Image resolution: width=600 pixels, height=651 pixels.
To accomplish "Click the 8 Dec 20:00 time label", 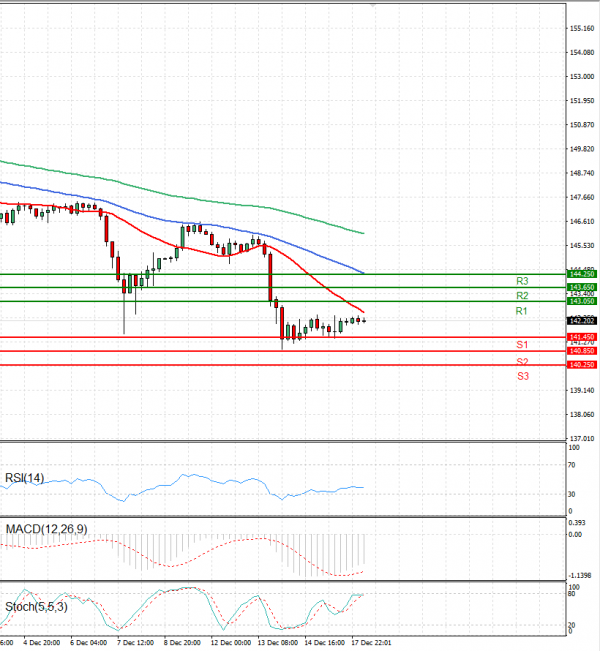I will [x=182, y=642].
